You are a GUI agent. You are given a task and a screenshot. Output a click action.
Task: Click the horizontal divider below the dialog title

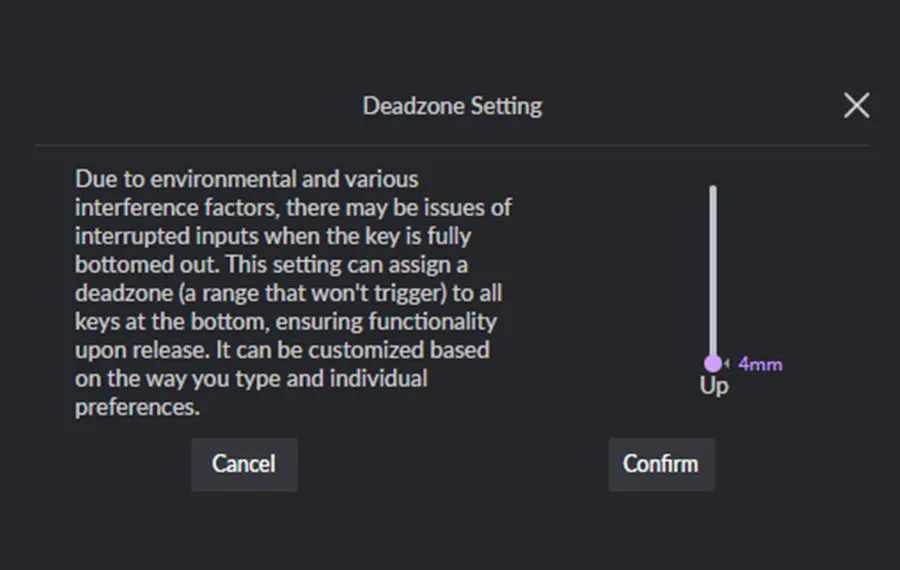point(452,146)
